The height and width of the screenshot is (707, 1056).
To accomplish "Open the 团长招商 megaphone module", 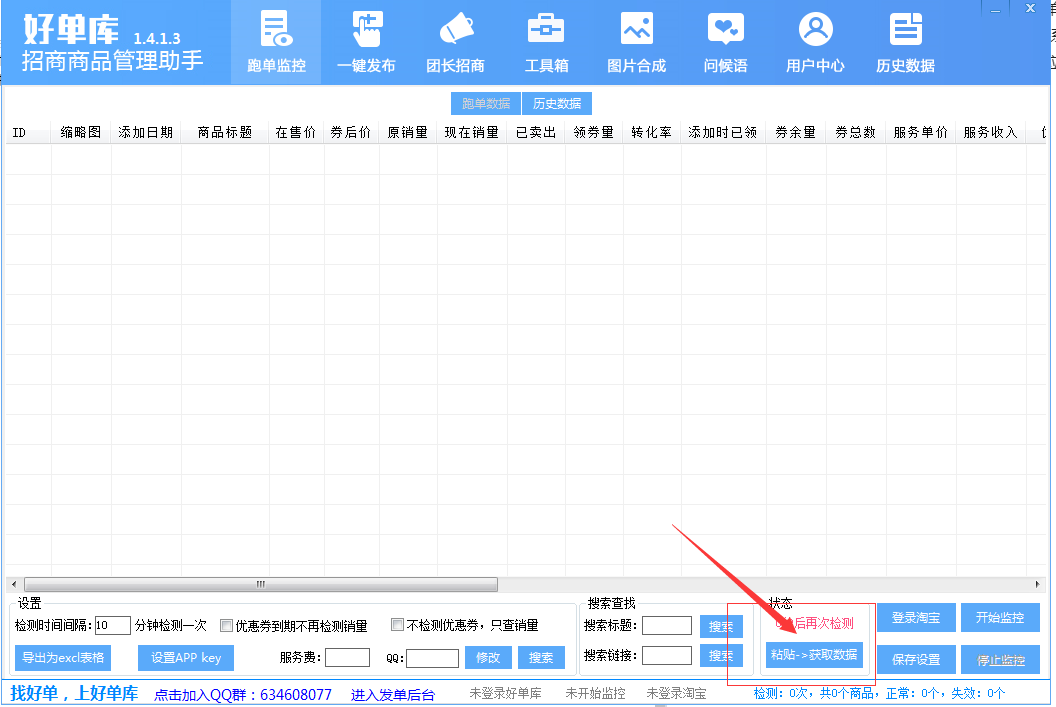I will click(x=456, y=42).
